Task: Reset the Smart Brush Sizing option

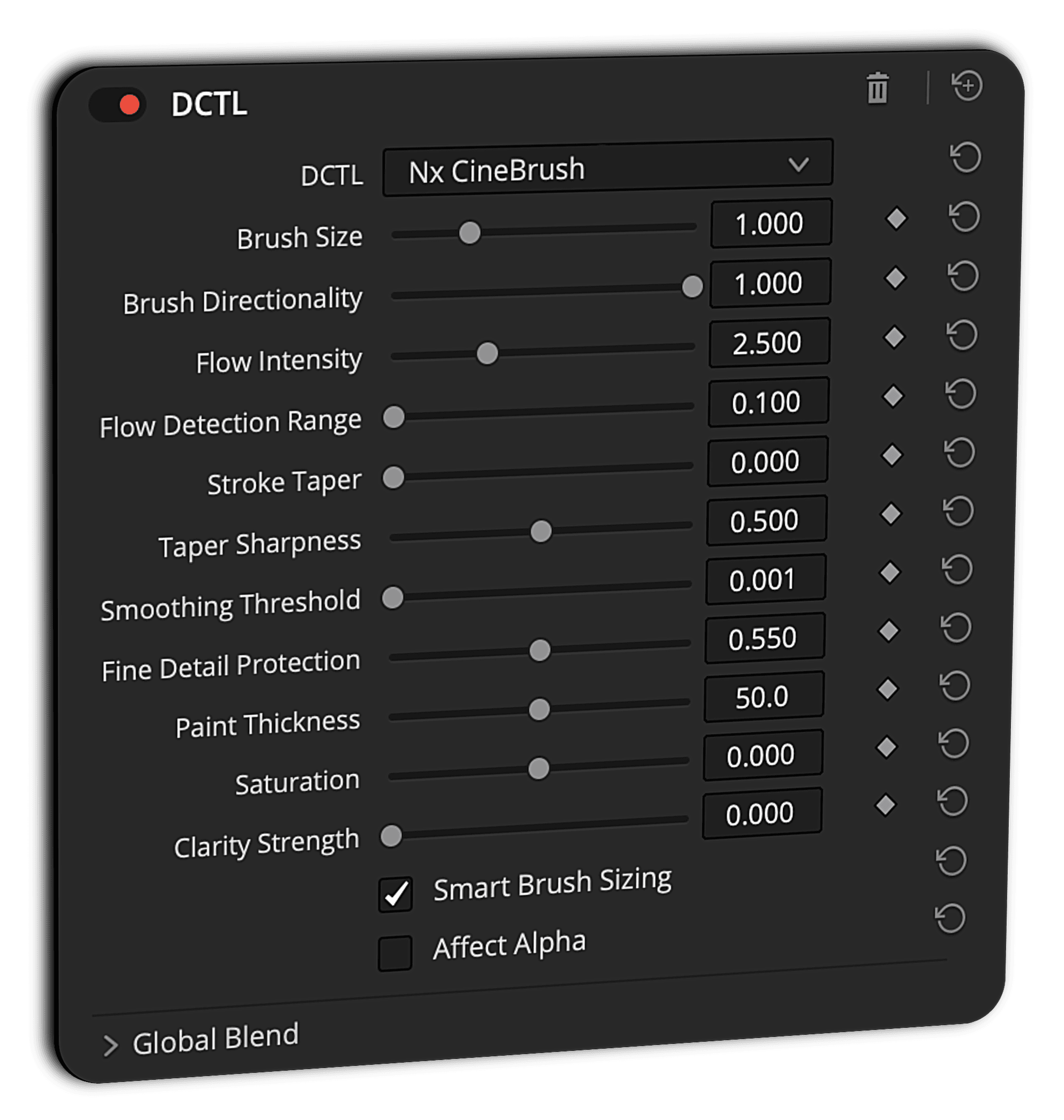Action: [x=951, y=861]
